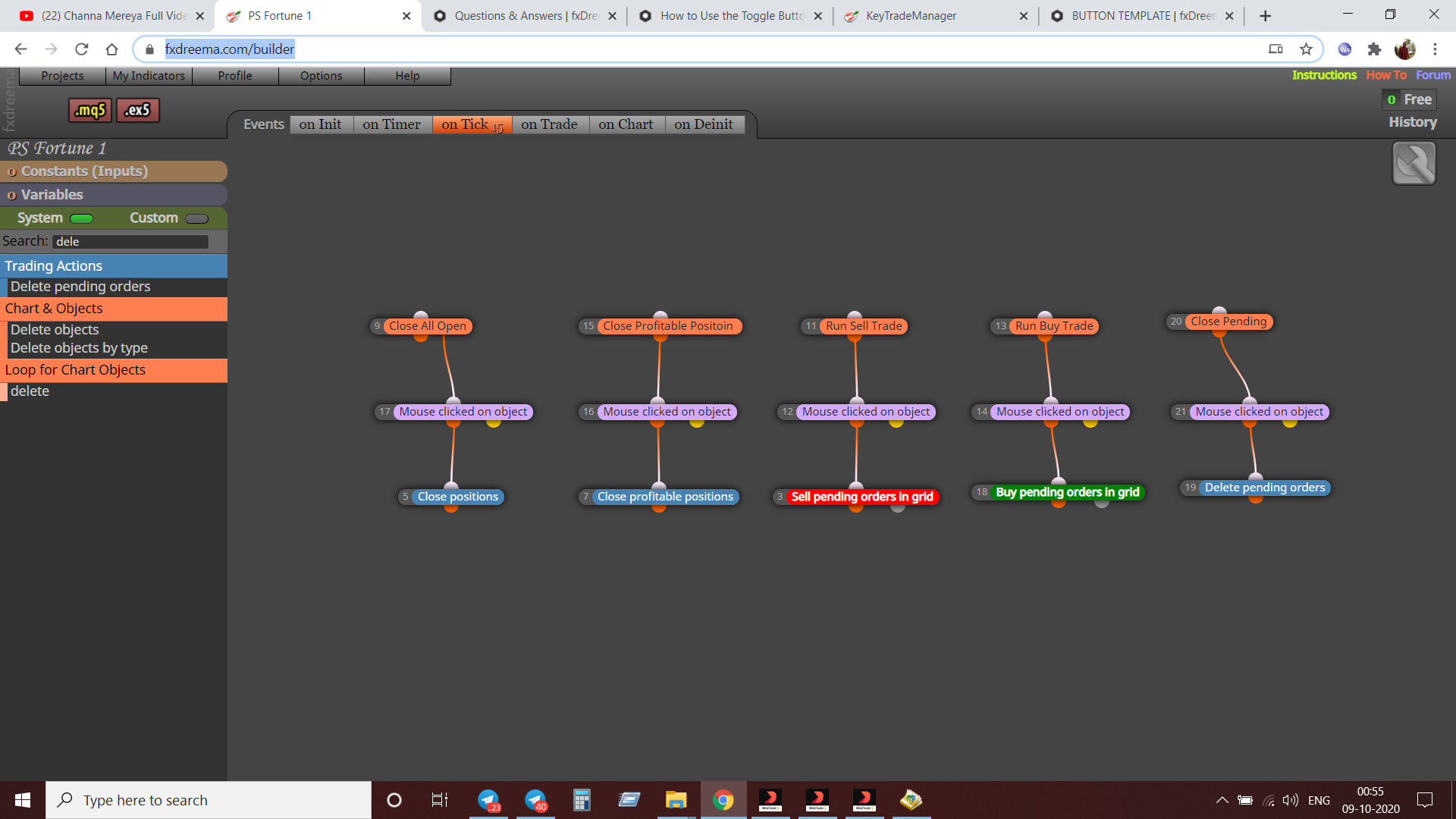Screen dimensions: 1456x819
Task: Switch to the on Trade event tab
Action: (x=549, y=124)
